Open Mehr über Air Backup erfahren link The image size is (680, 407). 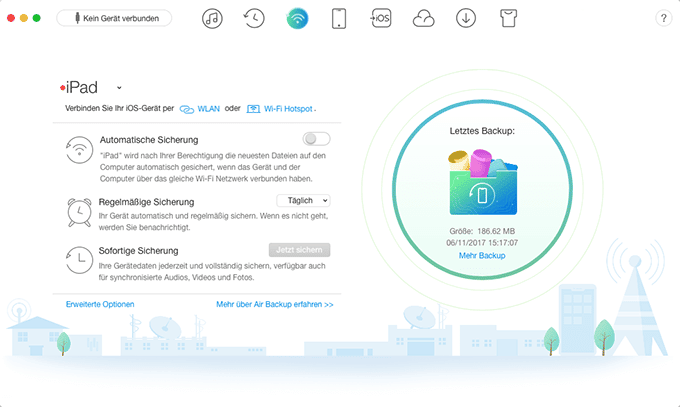[x=275, y=304]
